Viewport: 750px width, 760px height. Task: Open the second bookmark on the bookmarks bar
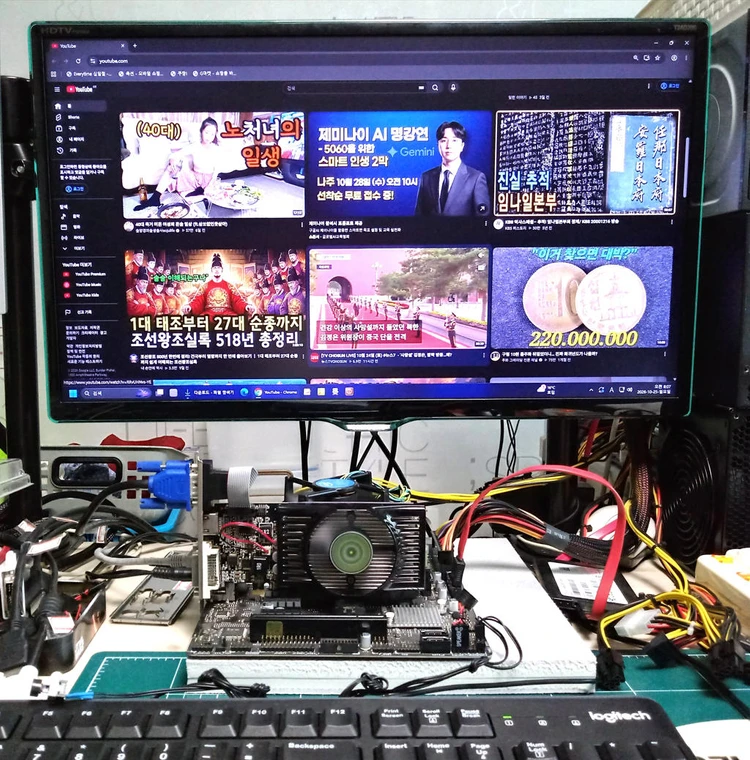click(x=141, y=74)
